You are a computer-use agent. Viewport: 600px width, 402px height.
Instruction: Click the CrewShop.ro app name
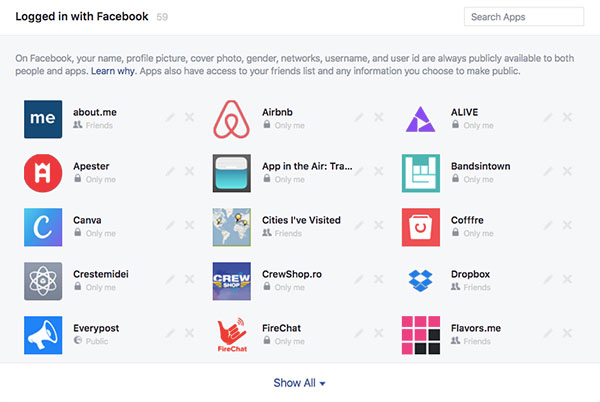[x=292, y=274]
